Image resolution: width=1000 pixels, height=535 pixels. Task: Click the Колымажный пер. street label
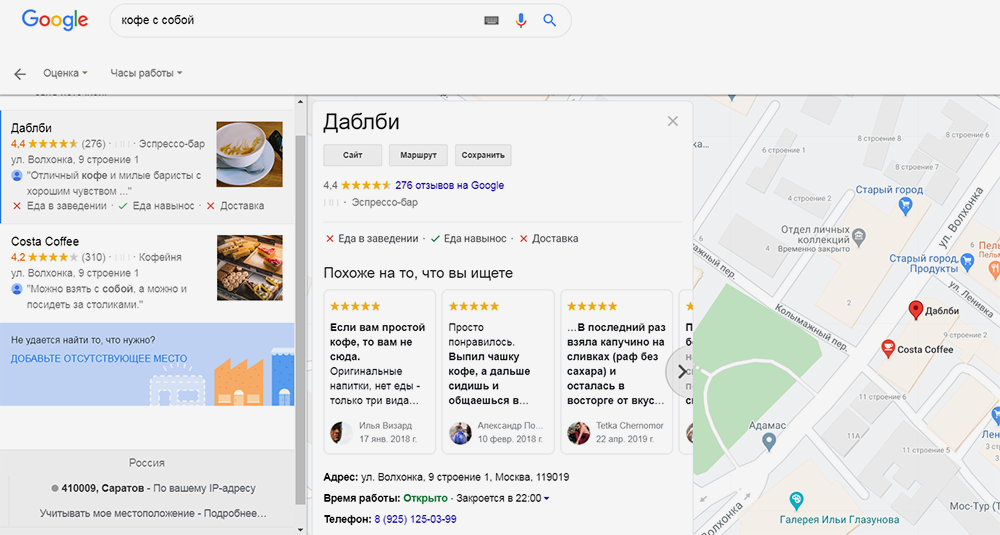pyautogui.click(x=811, y=327)
